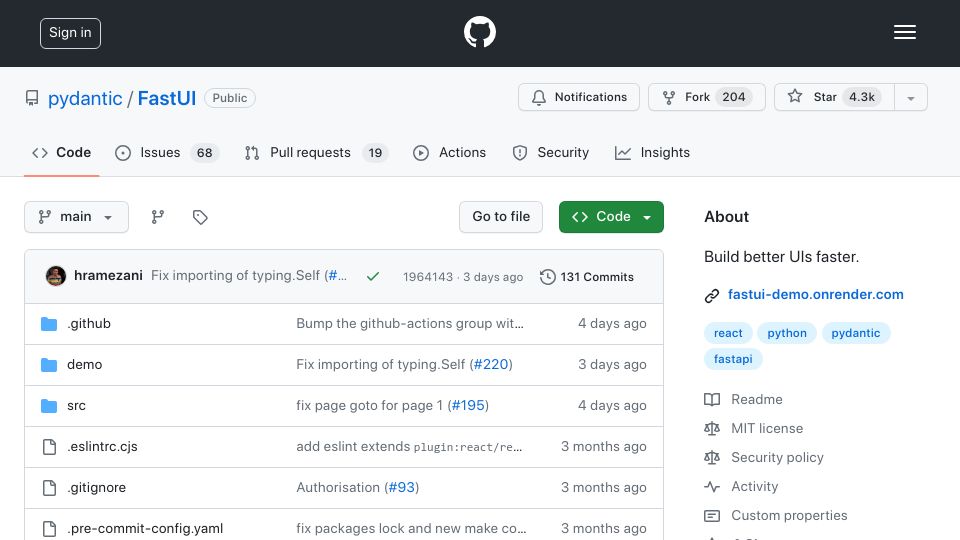Image resolution: width=960 pixels, height=540 pixels.
Task: Click the .gitignore file icon
Action: click(49, 487)
